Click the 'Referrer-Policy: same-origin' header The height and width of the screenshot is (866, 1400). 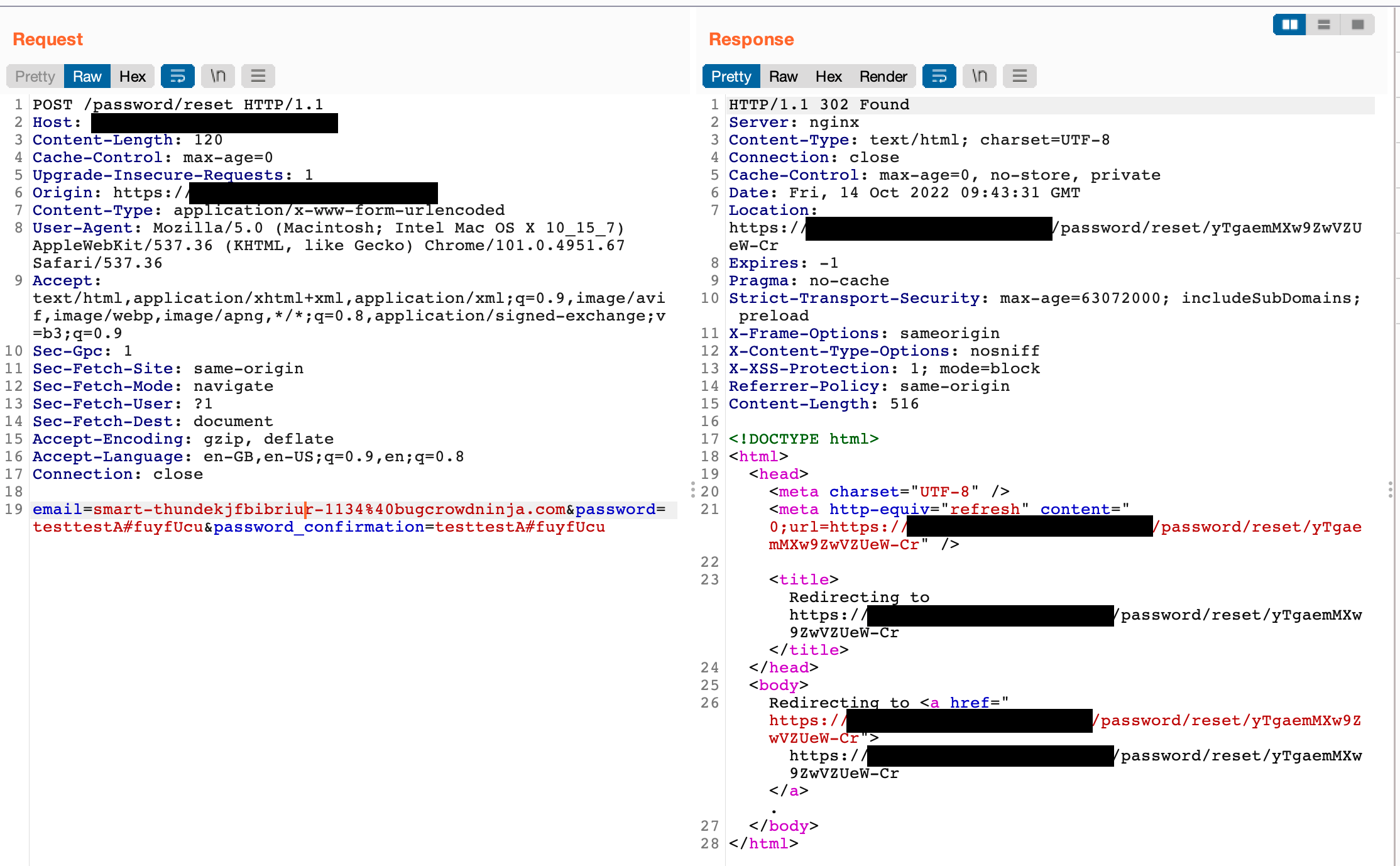click(869, 386)
